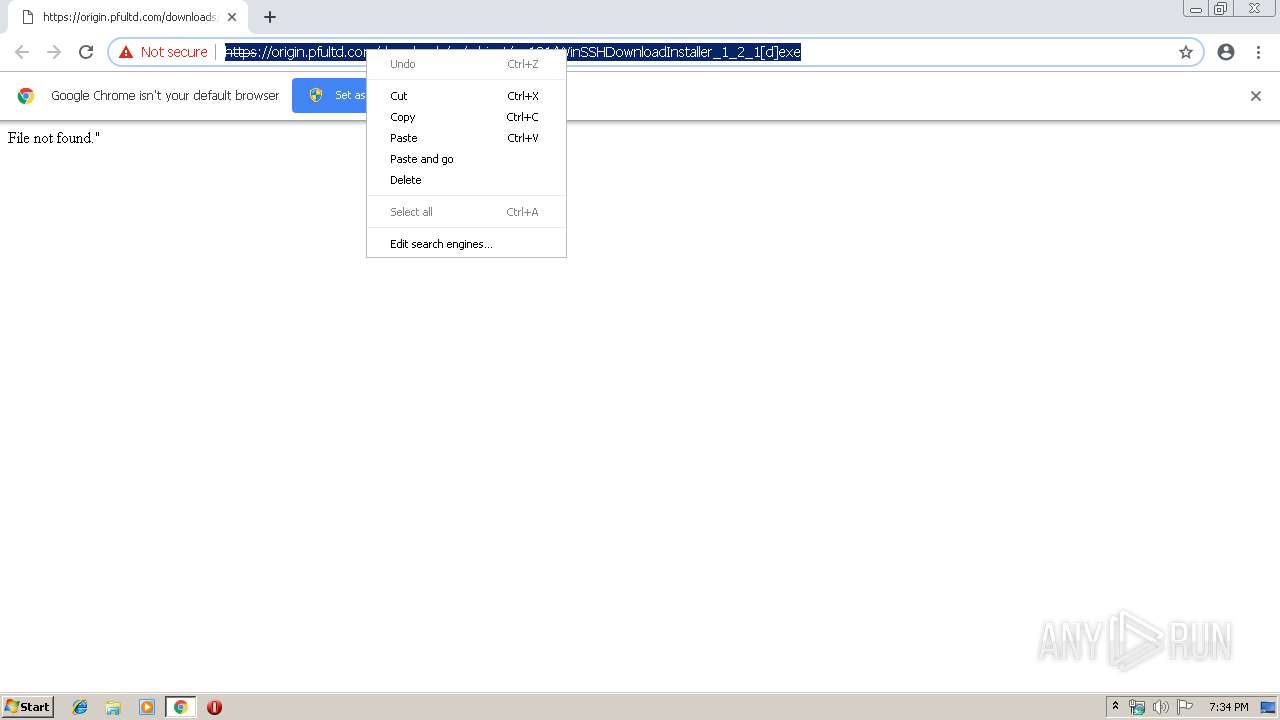This screenshot has width=1280, height=720.
Task: Switch to Chrome taskbar button
Action: [180, 707]
